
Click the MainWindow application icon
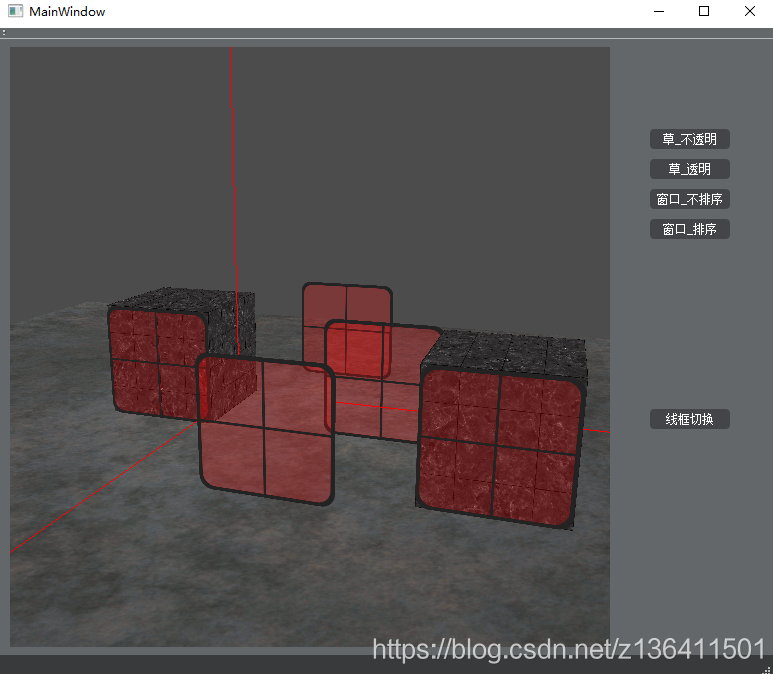coord(15,11)
